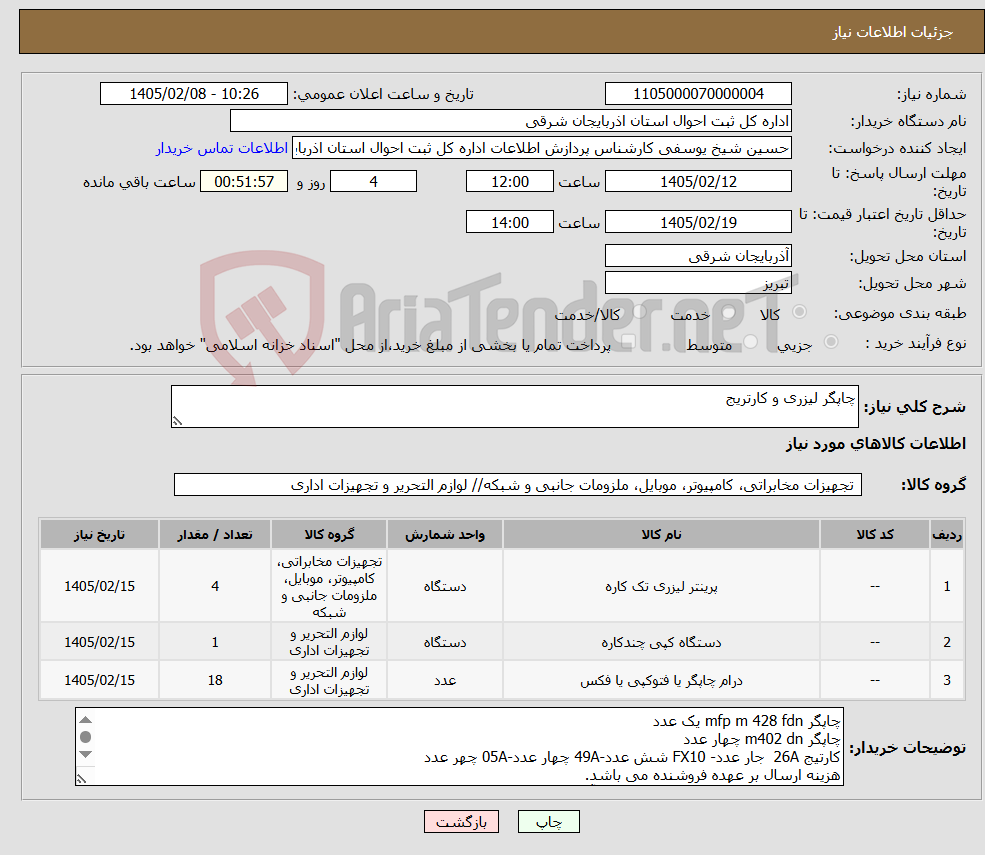Click the buyer organization name field

[x=511, y=121]
